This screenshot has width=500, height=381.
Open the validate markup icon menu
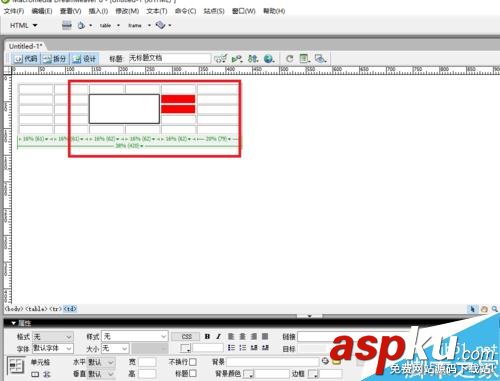(x=237, y=59)
